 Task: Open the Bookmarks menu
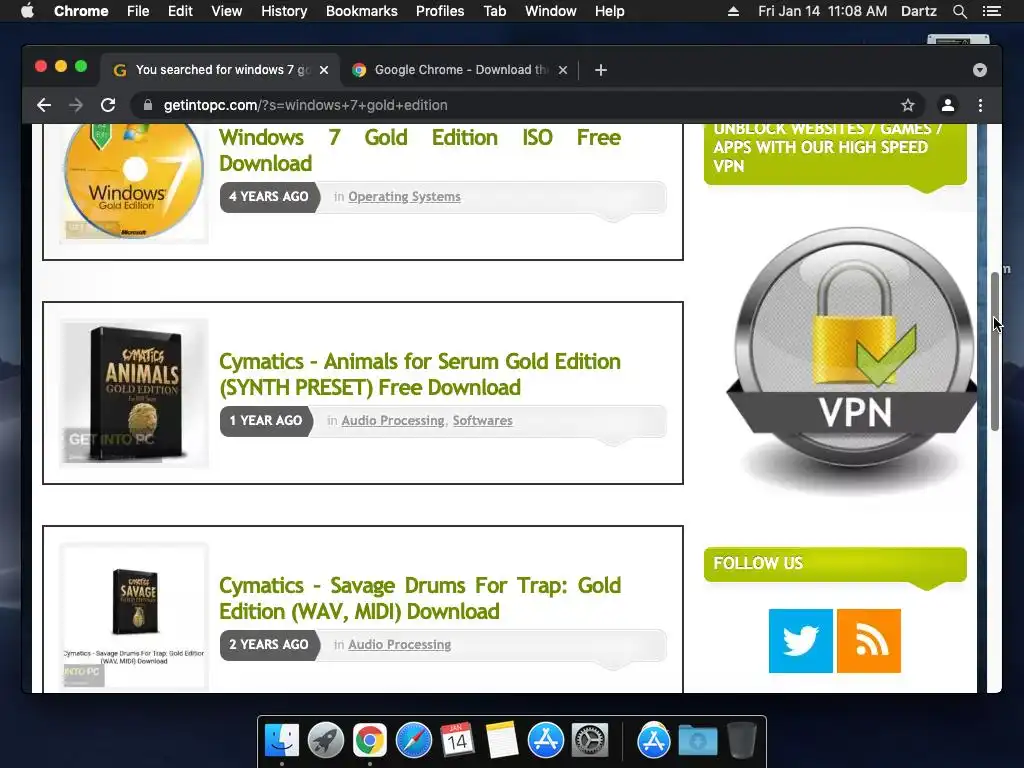click(362, 11)
